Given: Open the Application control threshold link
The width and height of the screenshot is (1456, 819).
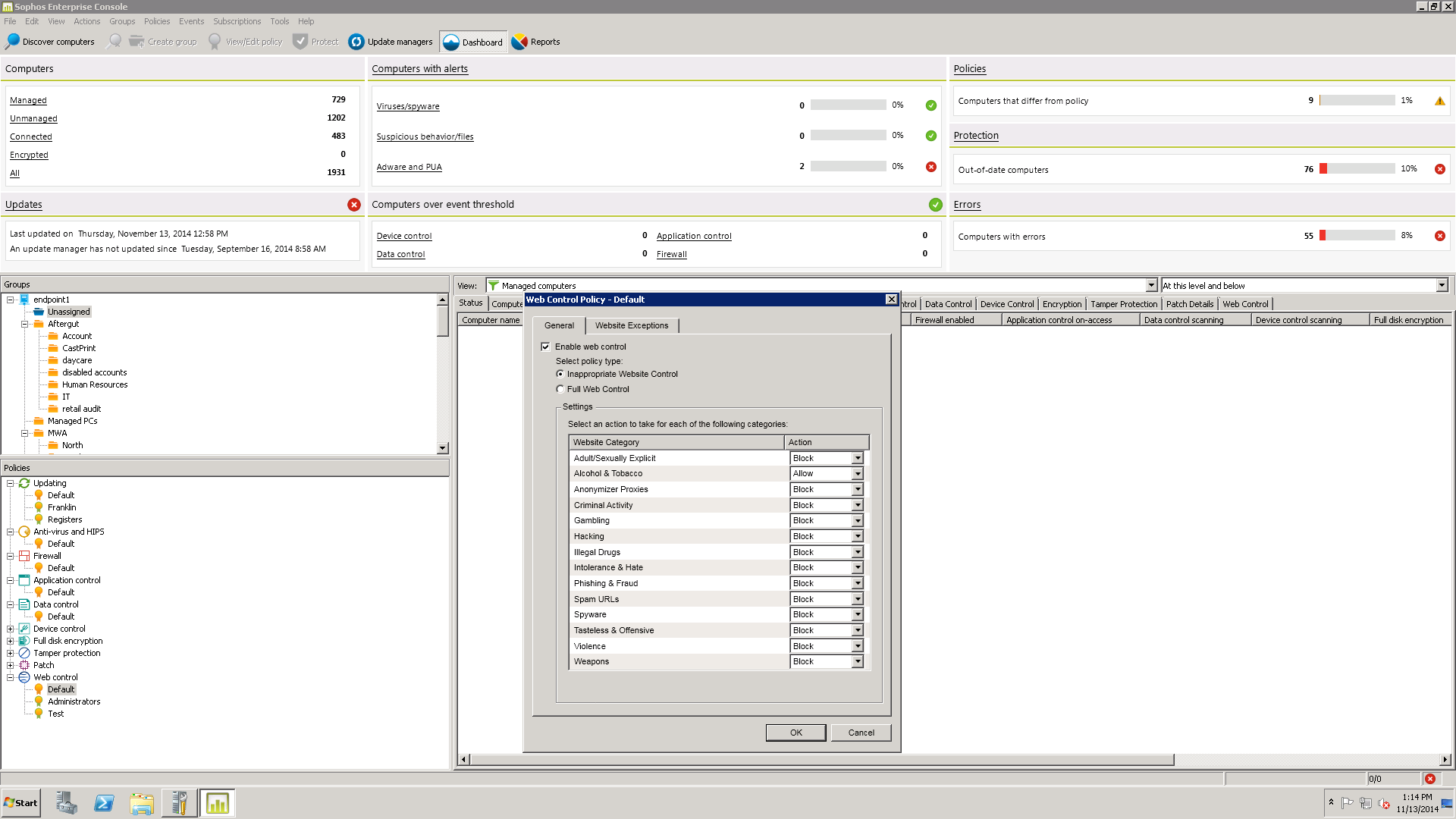Looking at the screenshot, I should pyautogui.click(x=694, y=236).
